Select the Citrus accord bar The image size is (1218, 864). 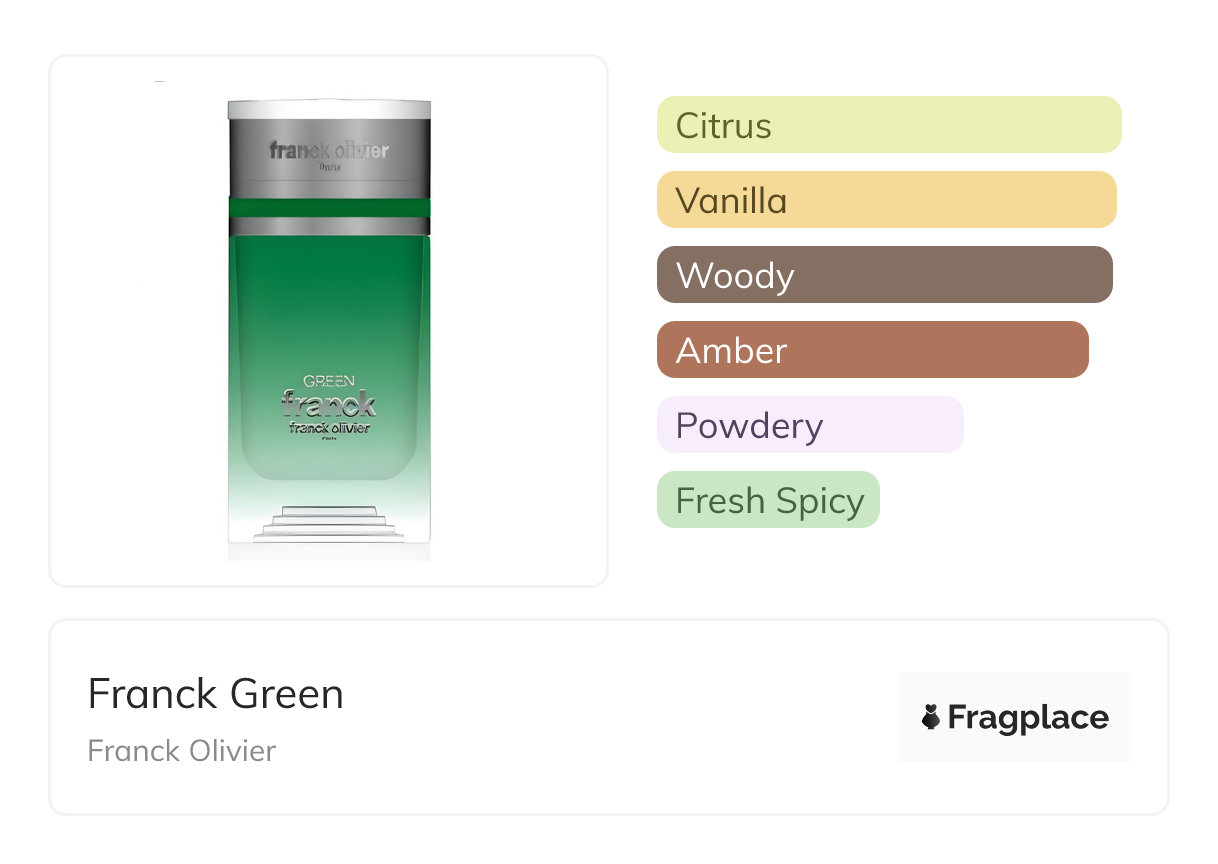point(888,125)
